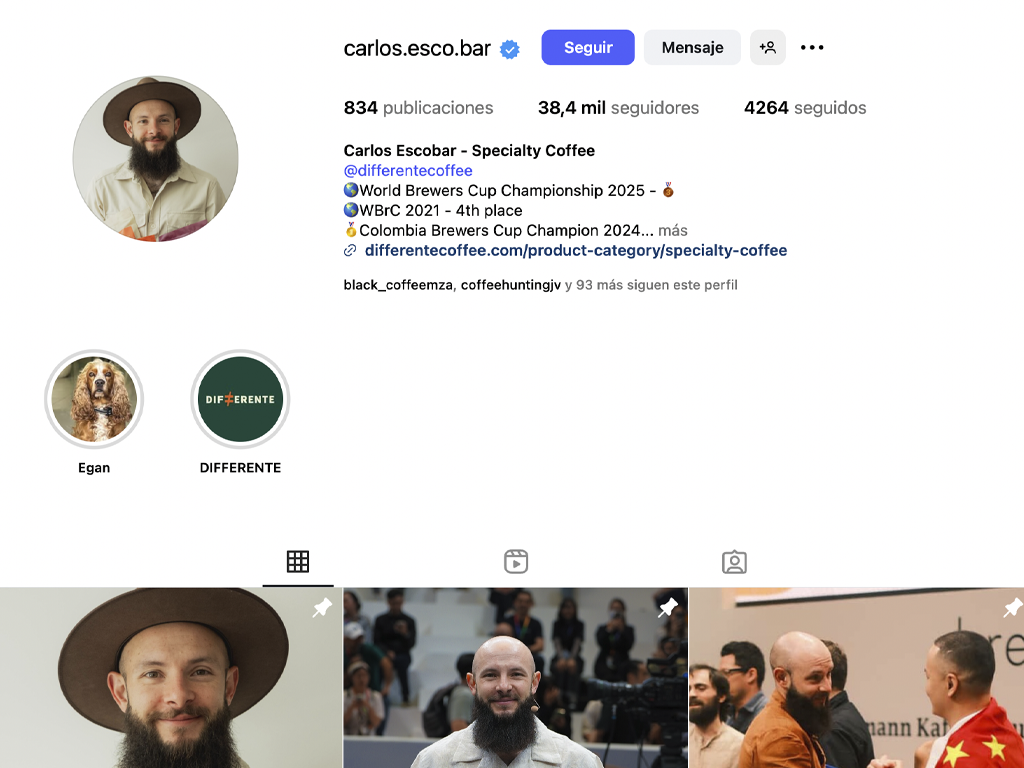Switch to the posts grid tab
1024x768 pixels.
[x=298, y=562]
